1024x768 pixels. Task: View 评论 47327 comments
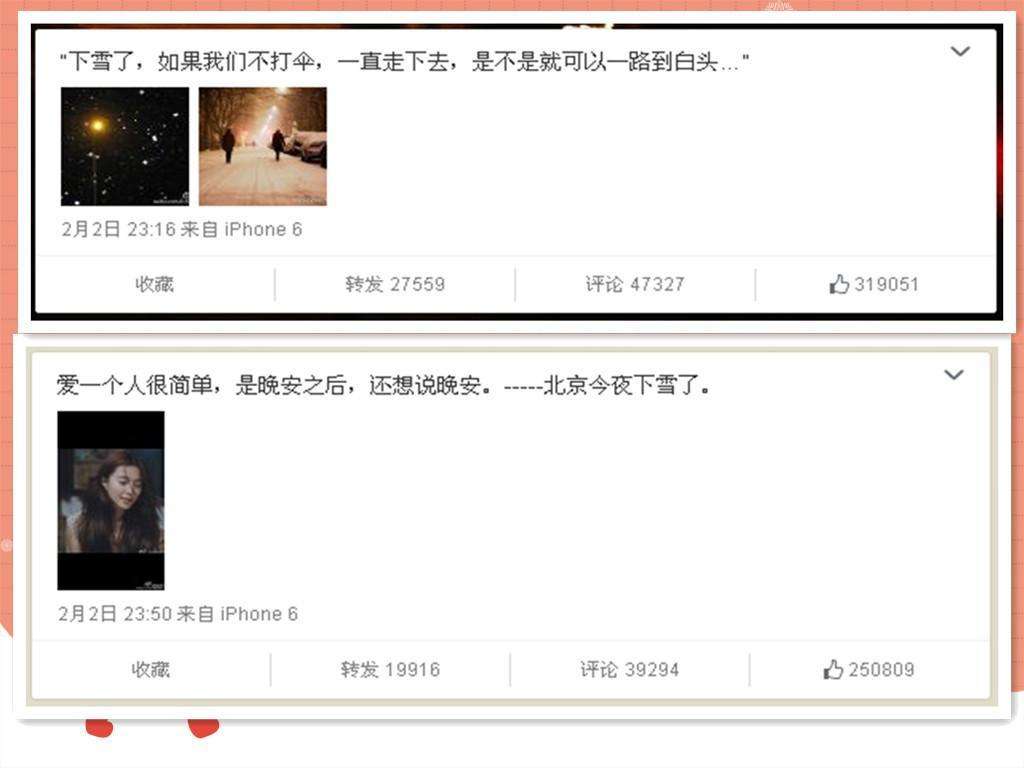coord(635,284)
